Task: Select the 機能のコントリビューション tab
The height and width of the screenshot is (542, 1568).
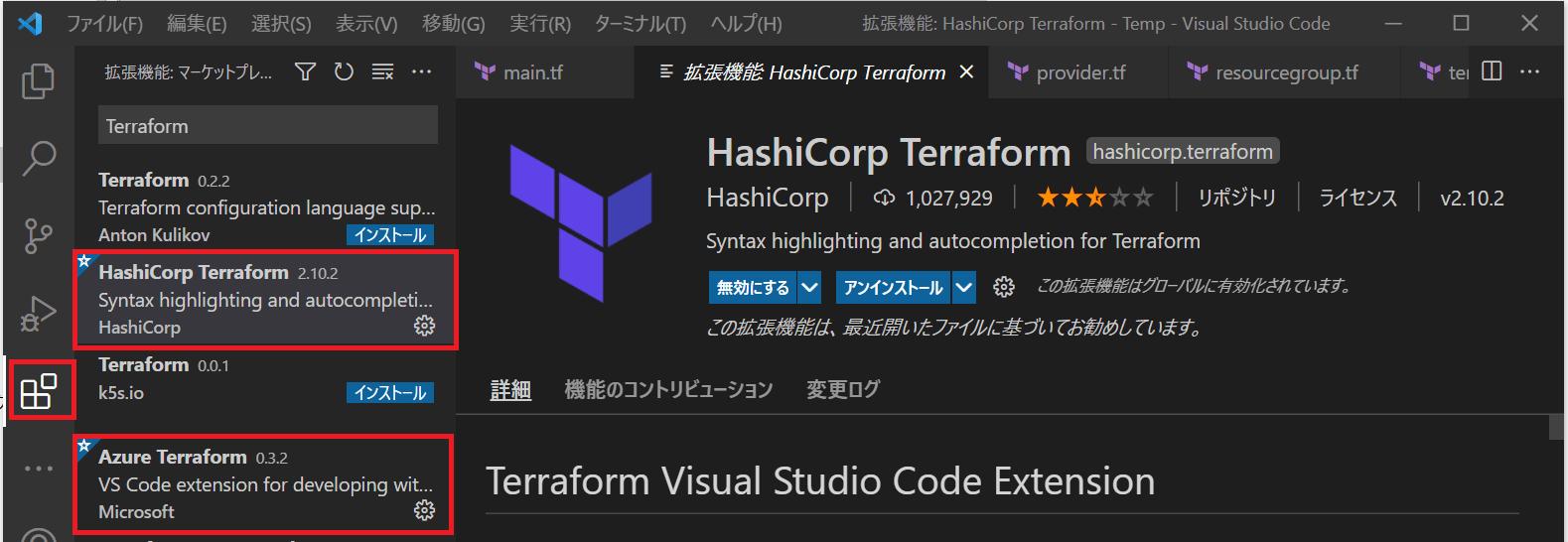Action: (669, 390)
